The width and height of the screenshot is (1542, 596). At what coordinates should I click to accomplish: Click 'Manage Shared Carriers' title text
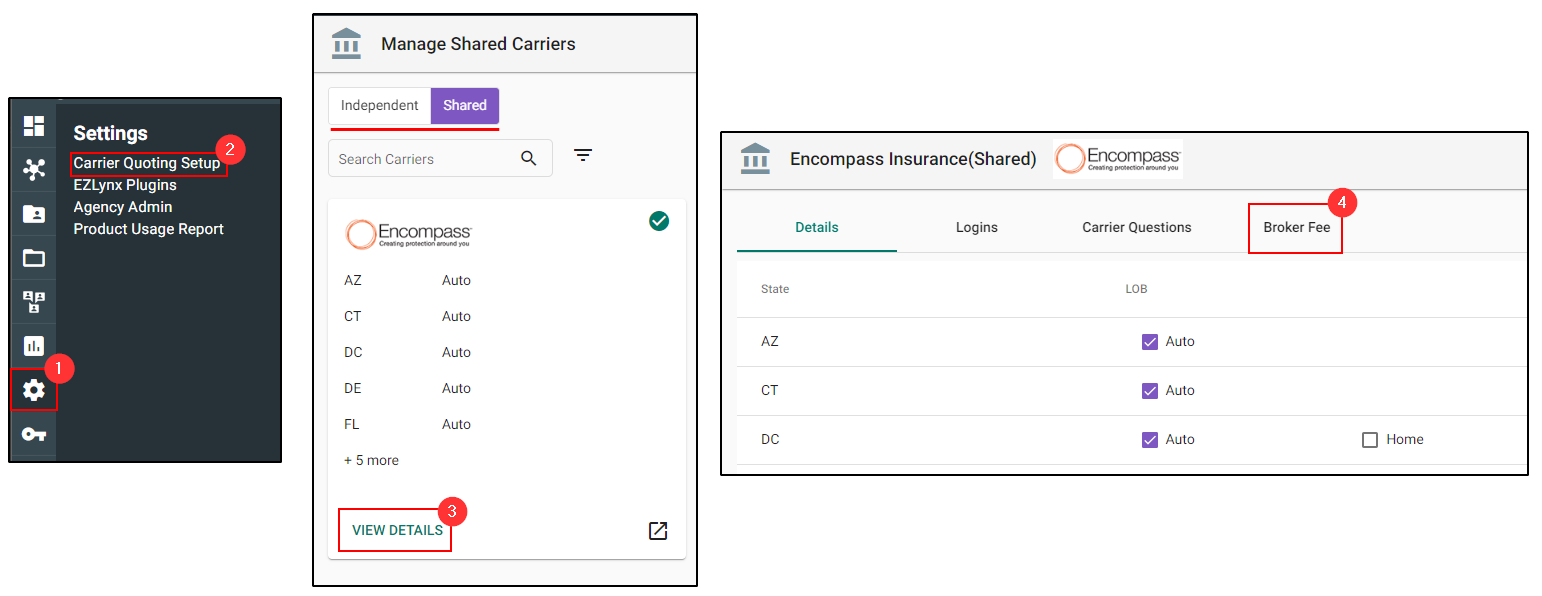click(478, 44)
